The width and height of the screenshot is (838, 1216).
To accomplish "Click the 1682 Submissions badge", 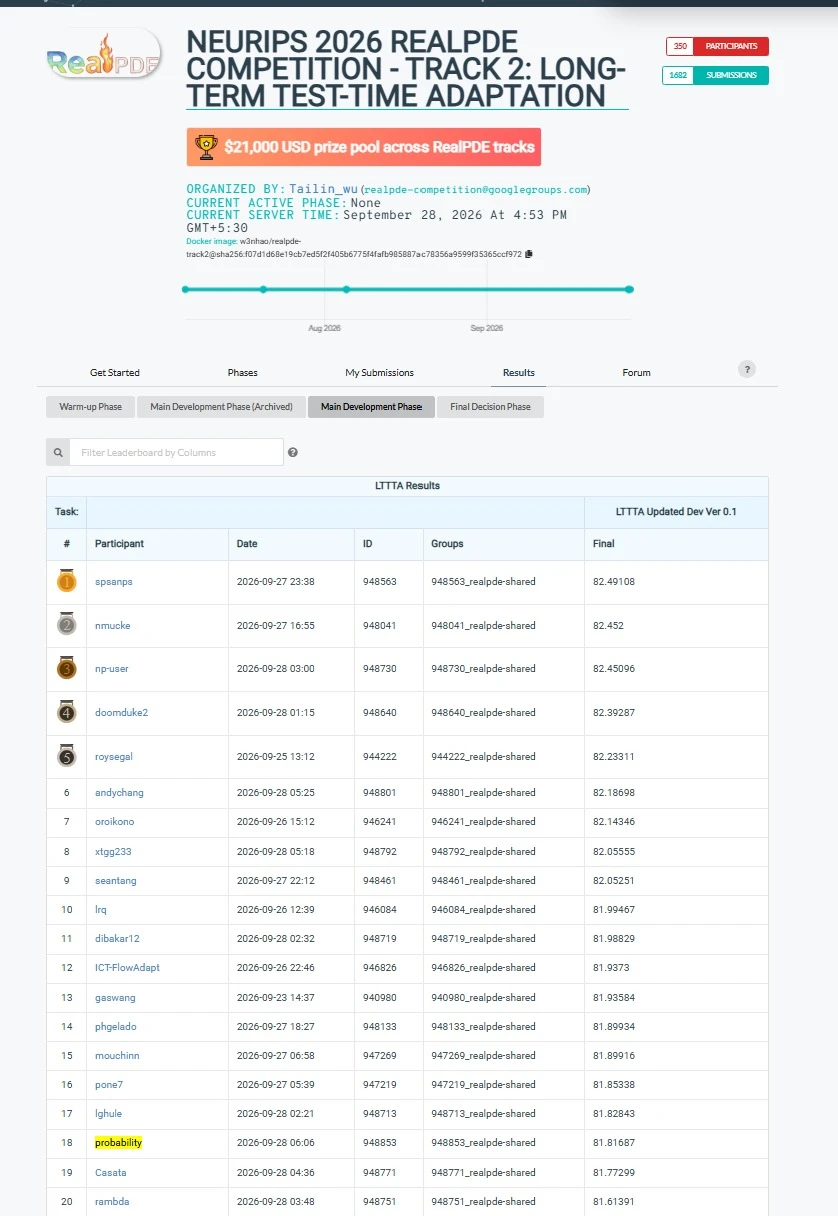I will (x=715, y=75).
